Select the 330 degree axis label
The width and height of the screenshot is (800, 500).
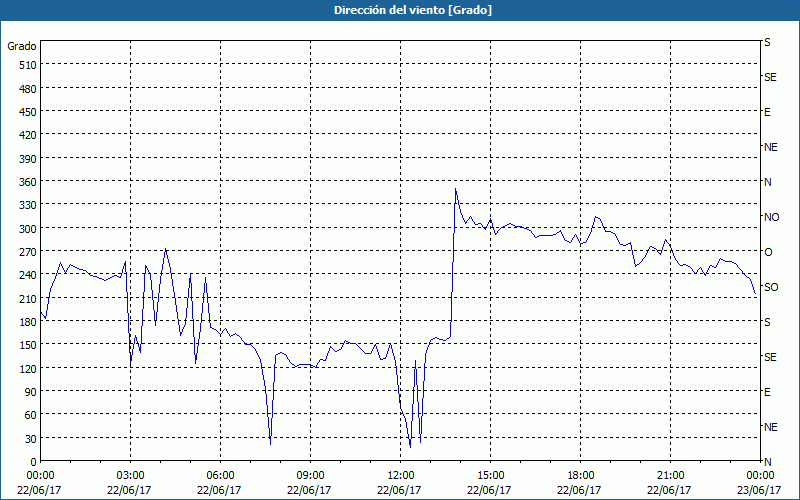click(x=28, y=205)
